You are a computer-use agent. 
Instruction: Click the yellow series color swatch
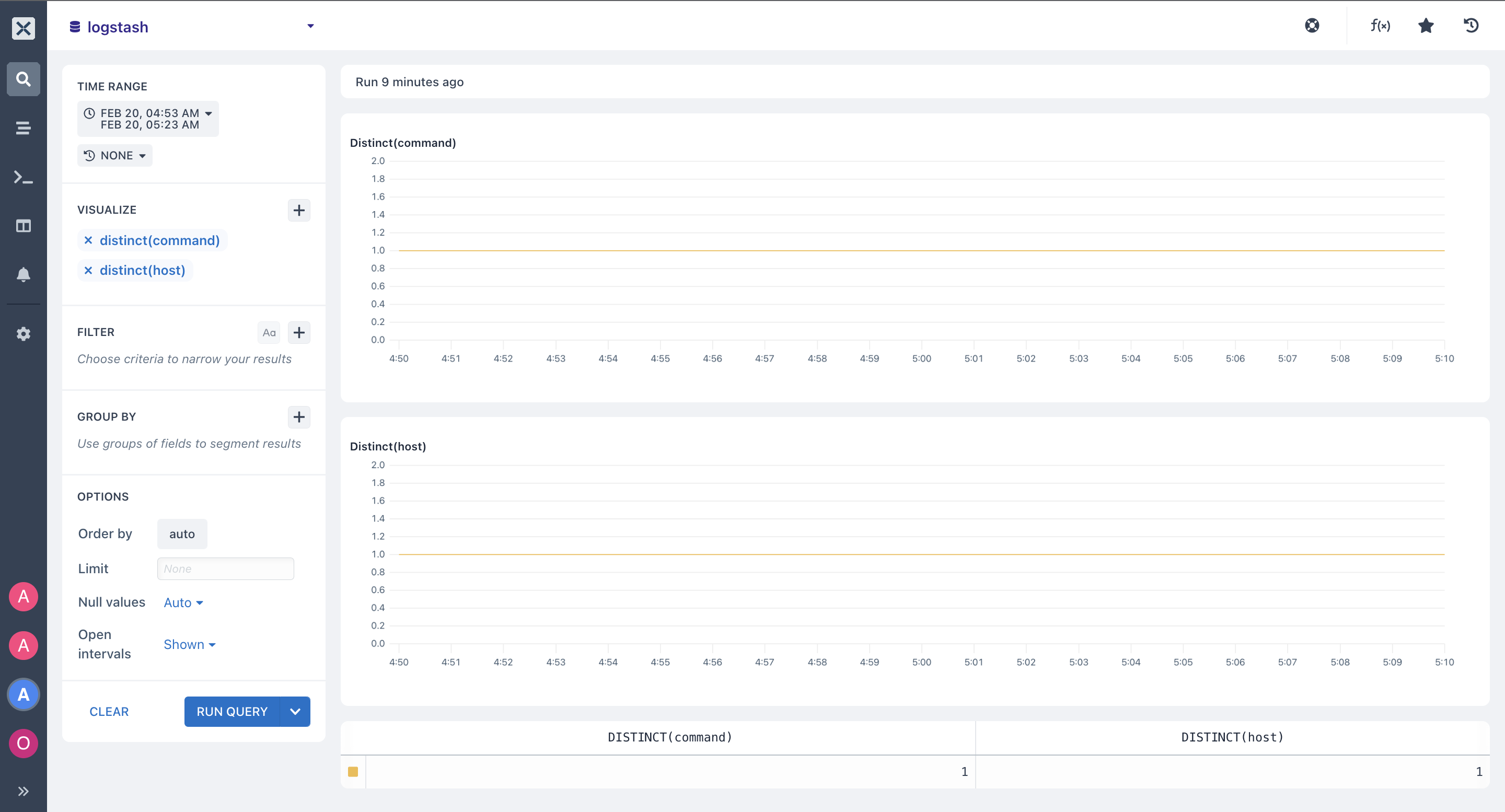click(353, 772)
